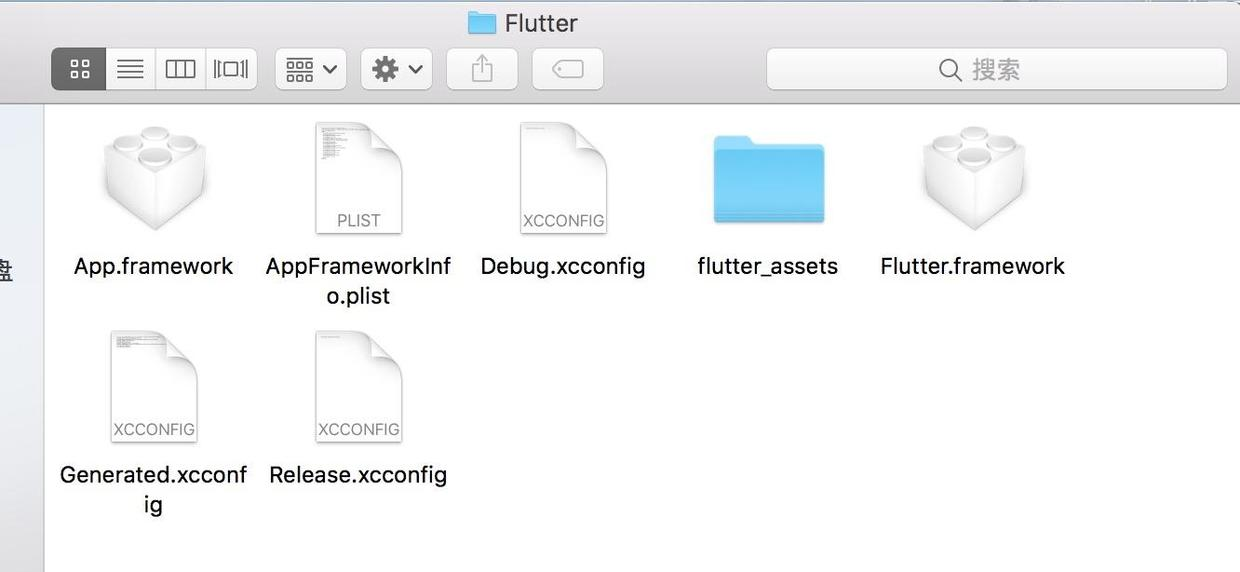
Task: Switch to icon view
Action: [79, 69]
